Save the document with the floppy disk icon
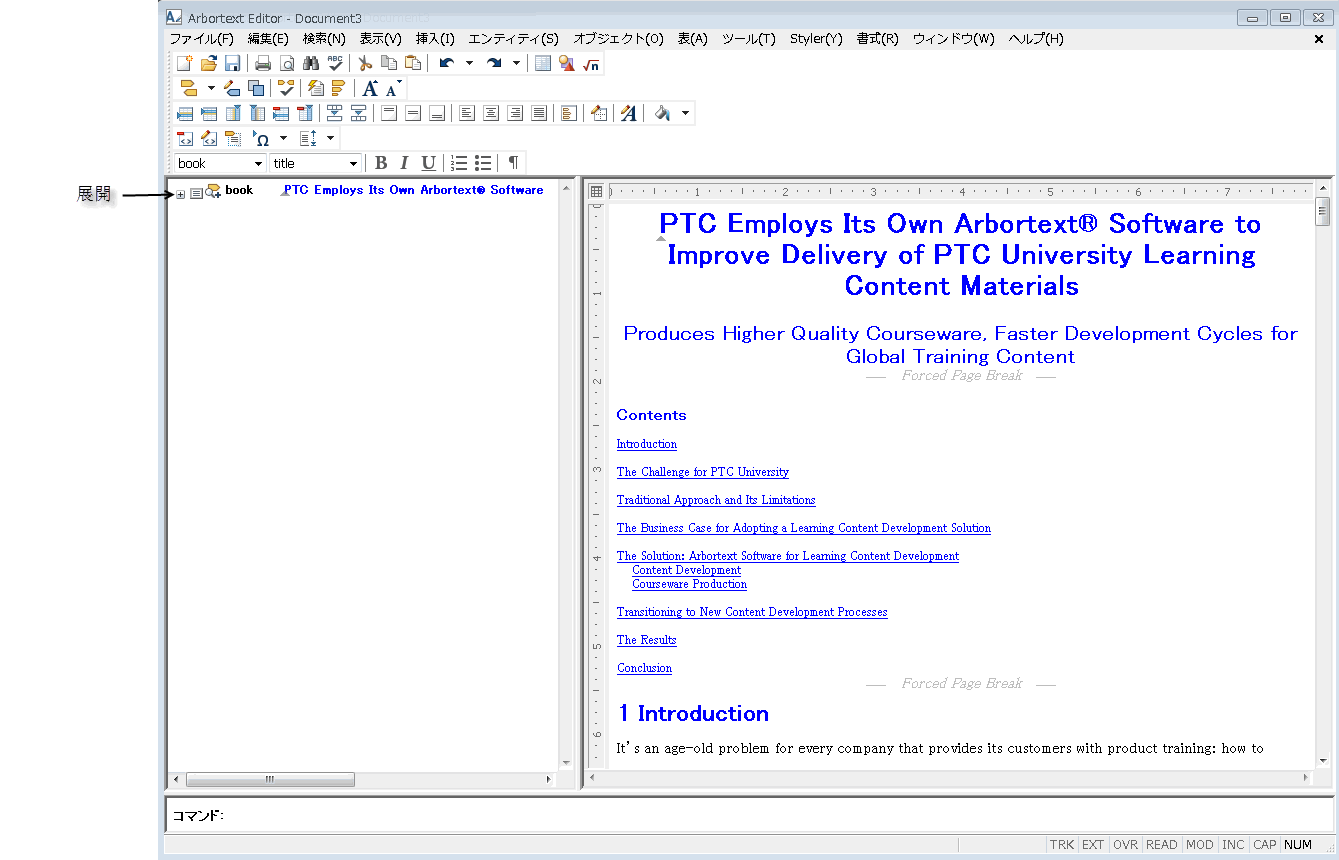 232,64
